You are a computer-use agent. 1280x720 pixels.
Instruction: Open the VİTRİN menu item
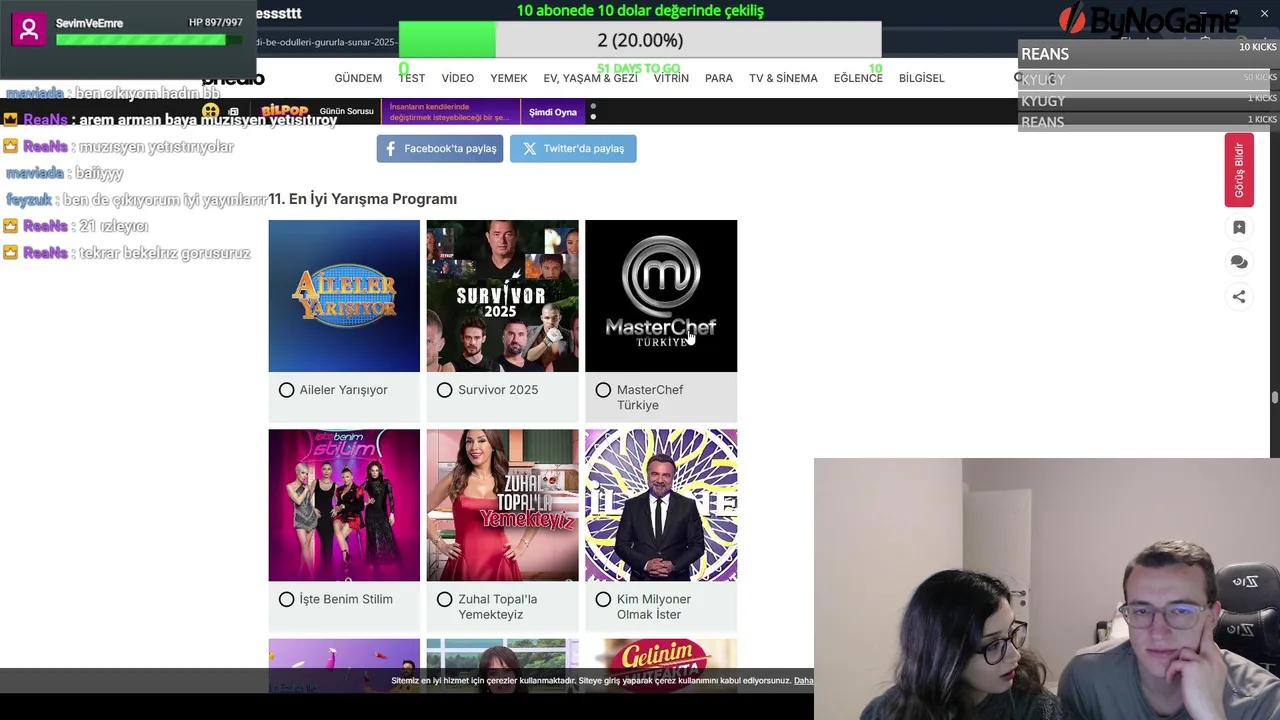pyautogui.click(x=671, y=78)
